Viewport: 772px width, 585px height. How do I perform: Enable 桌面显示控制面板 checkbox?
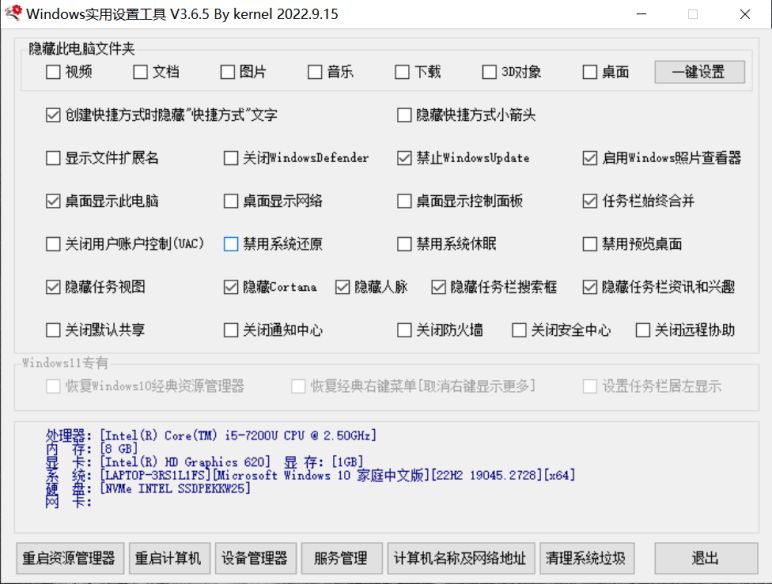(404, 201)
